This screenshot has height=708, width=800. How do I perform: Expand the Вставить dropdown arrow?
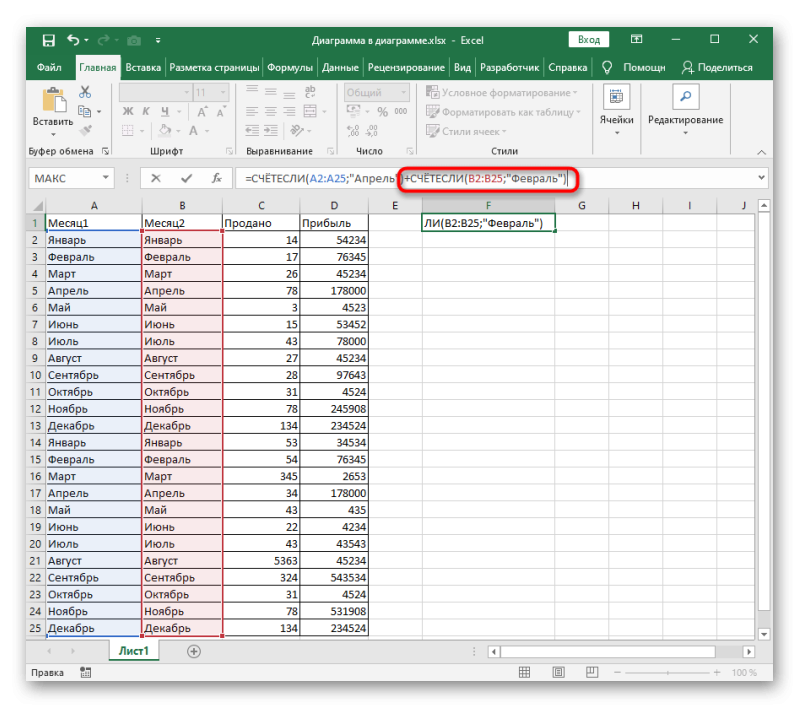(53, 135)
